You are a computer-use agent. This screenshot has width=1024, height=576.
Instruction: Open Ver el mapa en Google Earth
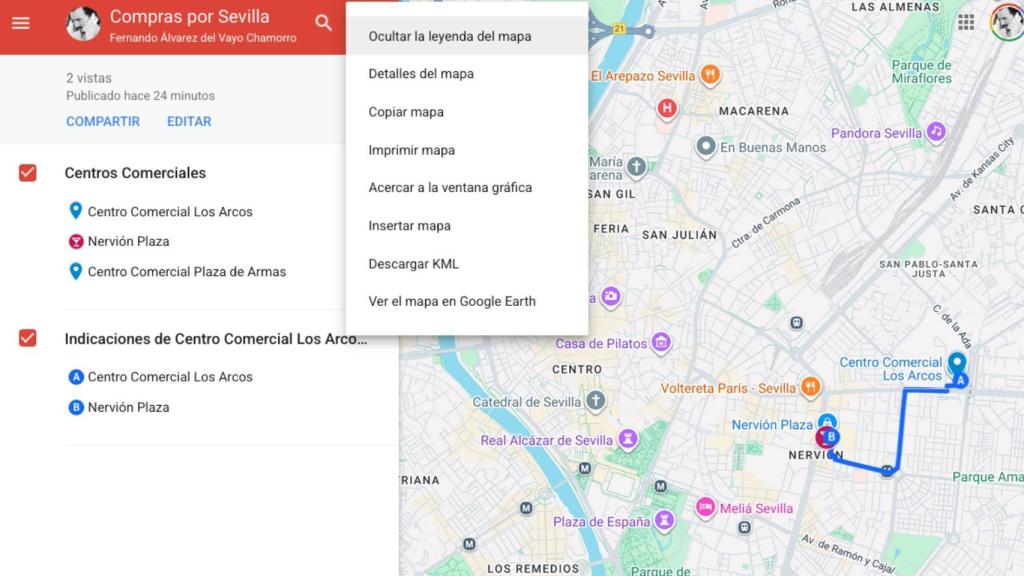(x=452, y=301)
